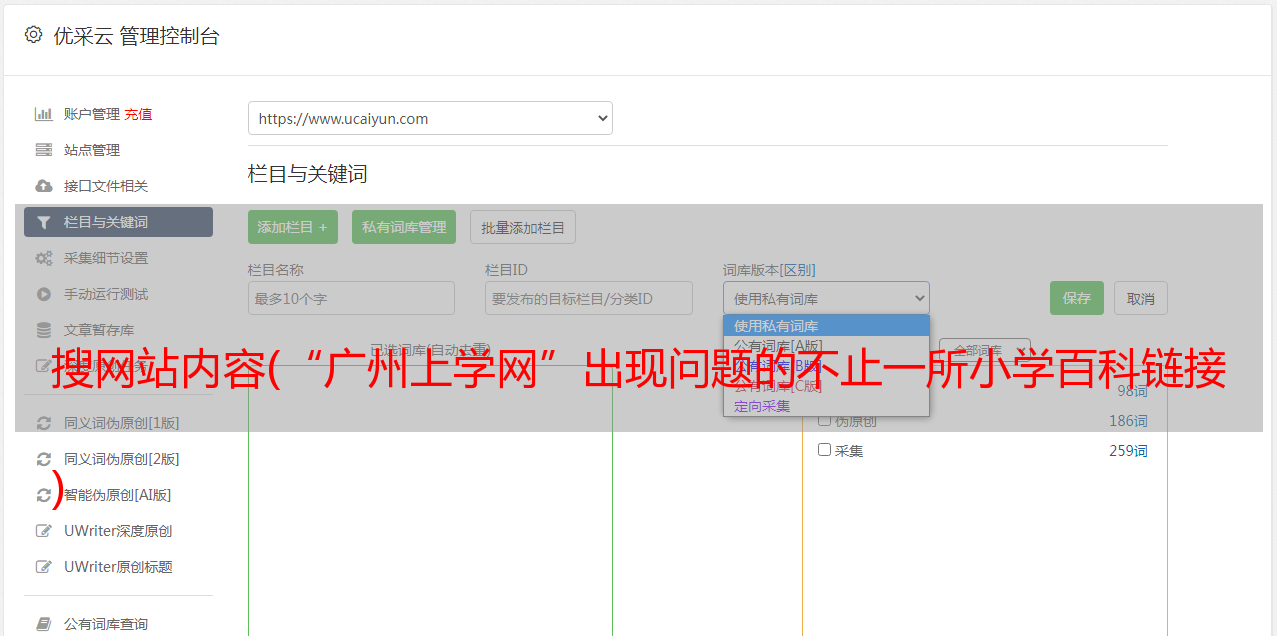Tick the 伪原创 checkbox
Image resolution: width=1277 pixels, height=636 pixels.
[825, 420]
